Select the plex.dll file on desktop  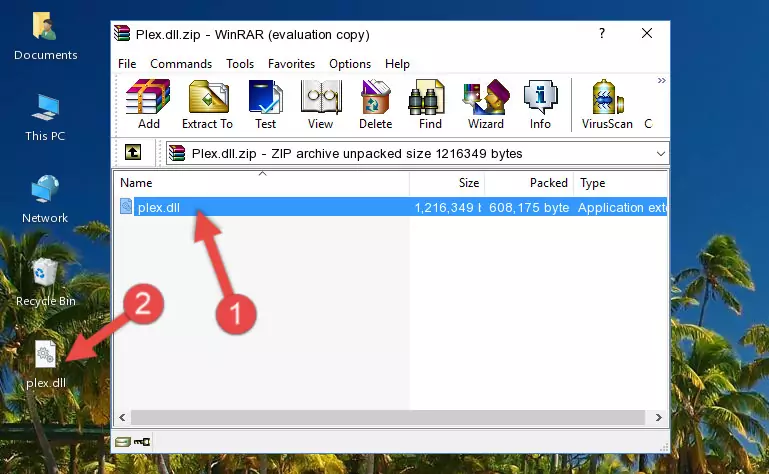[46, 365]
